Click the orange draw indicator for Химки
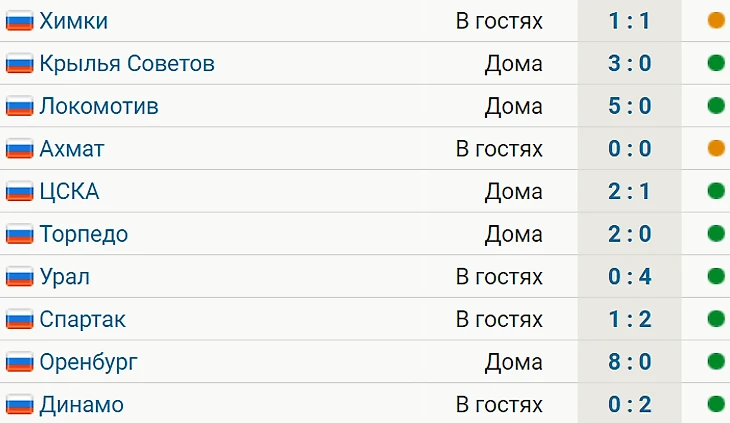Screen dimensions: 730x423 tap(715, 21)
